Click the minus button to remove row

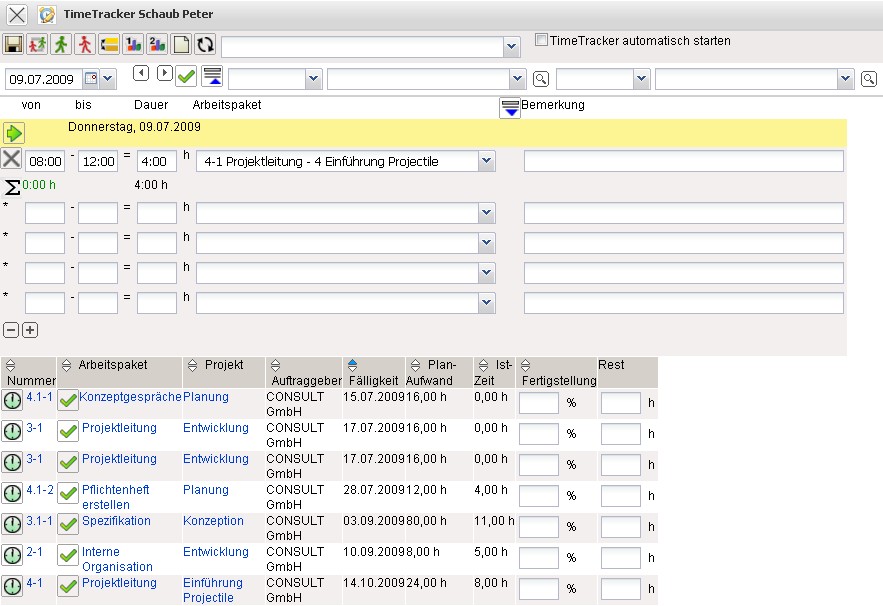point(11,330)
